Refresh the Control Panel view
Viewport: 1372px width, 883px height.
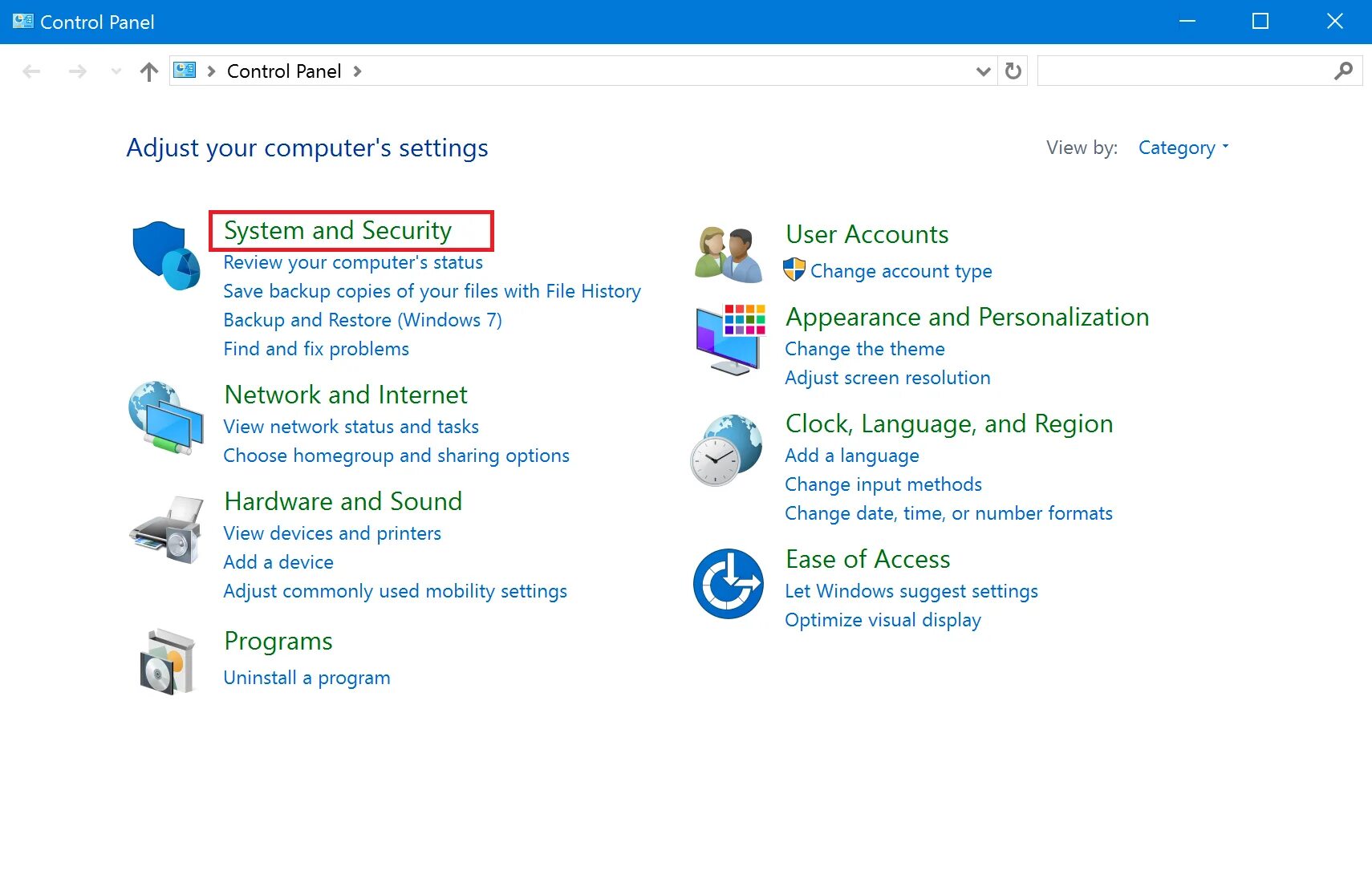(x=1013, y=71)
